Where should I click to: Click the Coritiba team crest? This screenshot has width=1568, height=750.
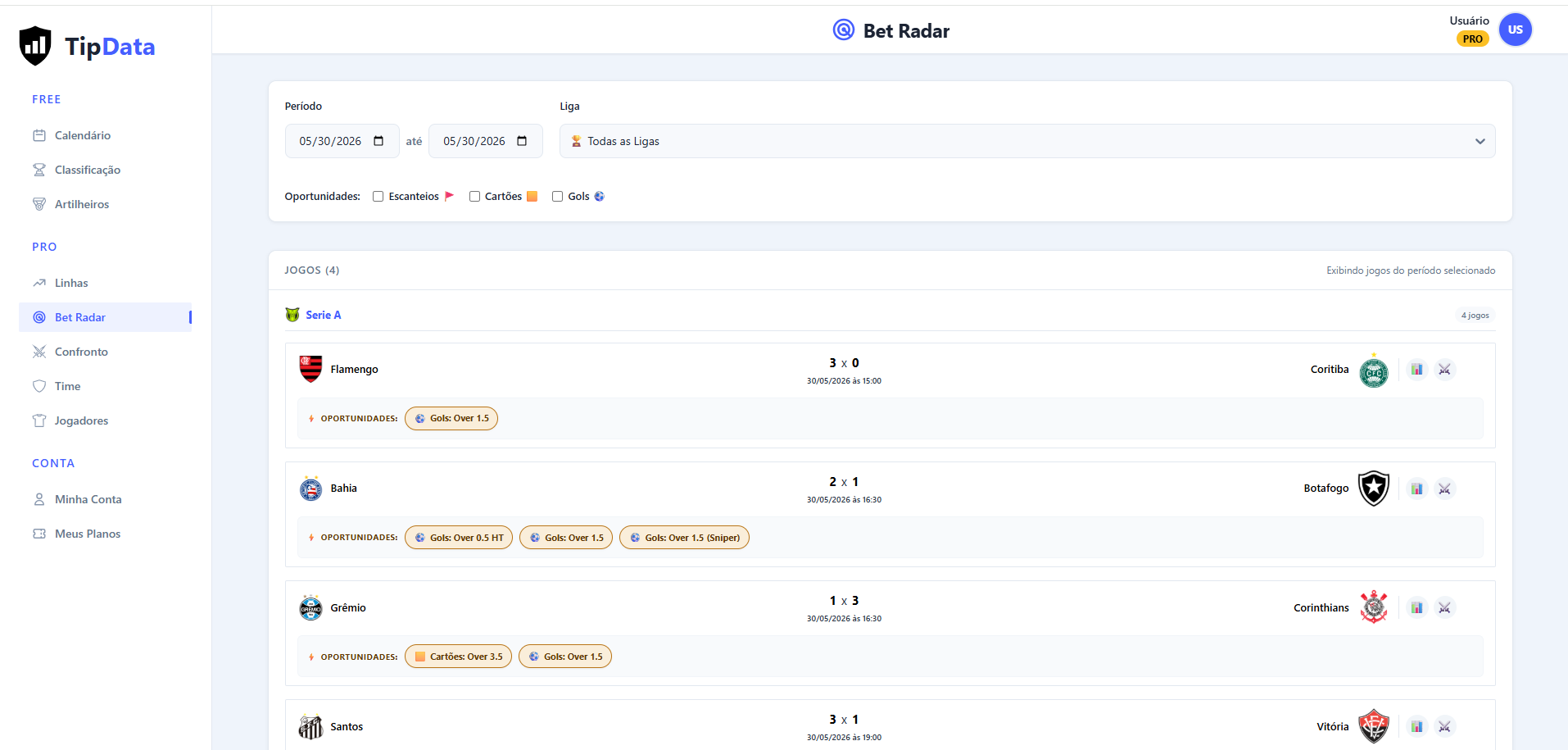(x=1374, y=370)
